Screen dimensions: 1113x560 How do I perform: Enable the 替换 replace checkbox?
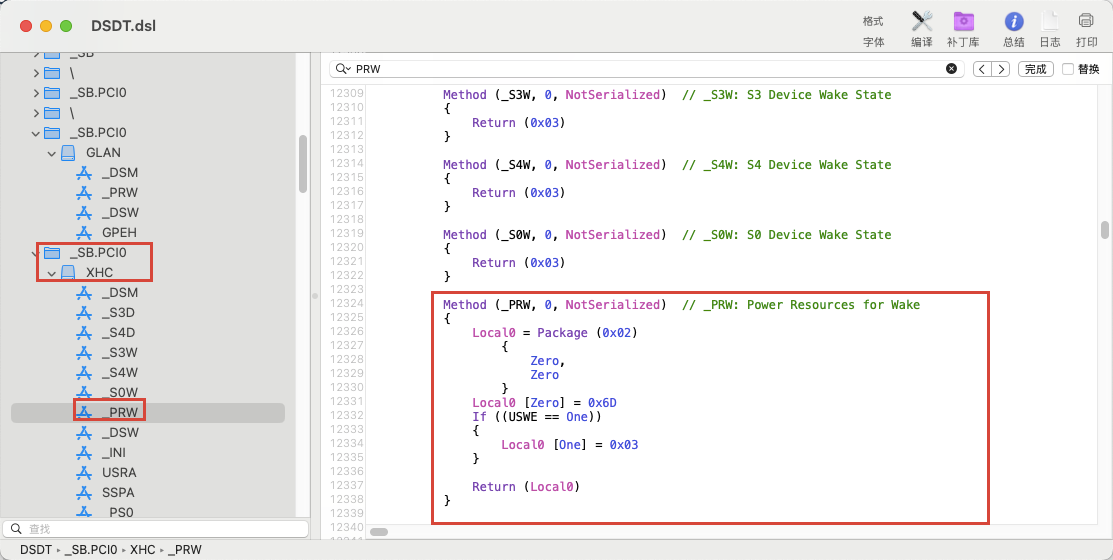point(1068,69)
